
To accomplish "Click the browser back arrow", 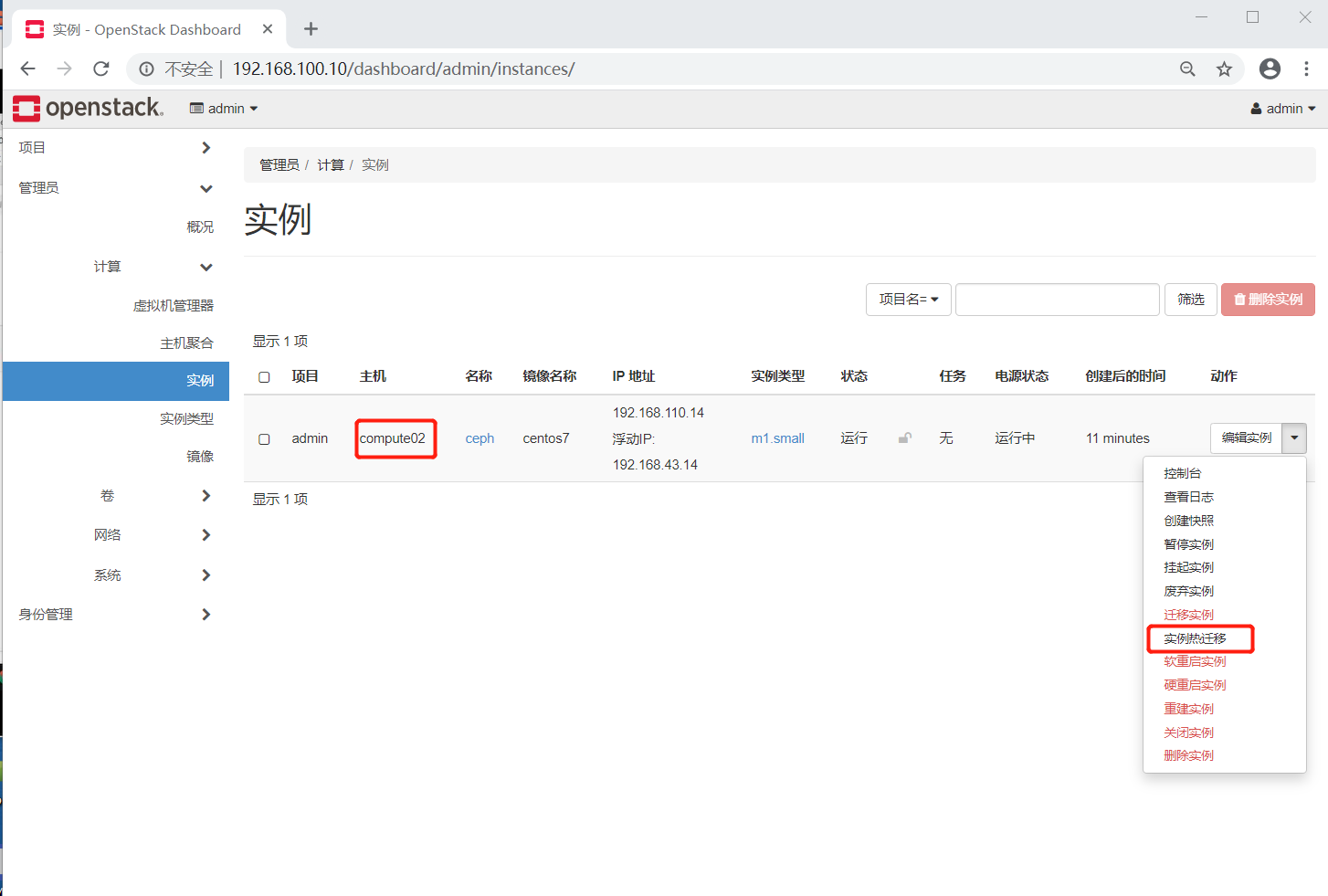I will click(27, 69).
